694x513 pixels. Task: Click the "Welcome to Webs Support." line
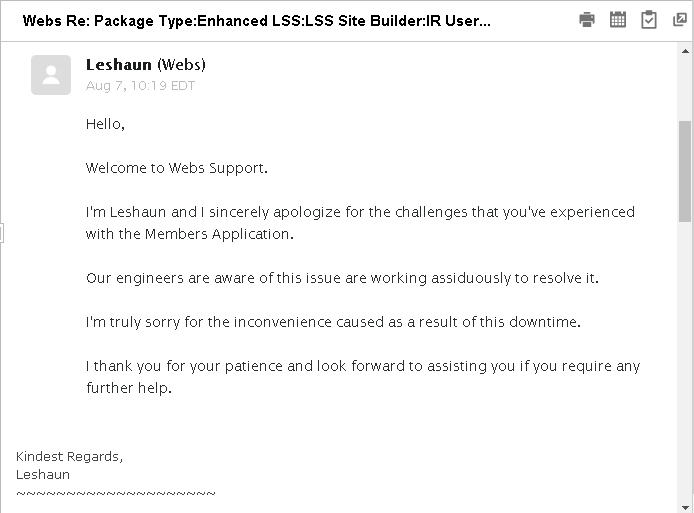point(177,168)
